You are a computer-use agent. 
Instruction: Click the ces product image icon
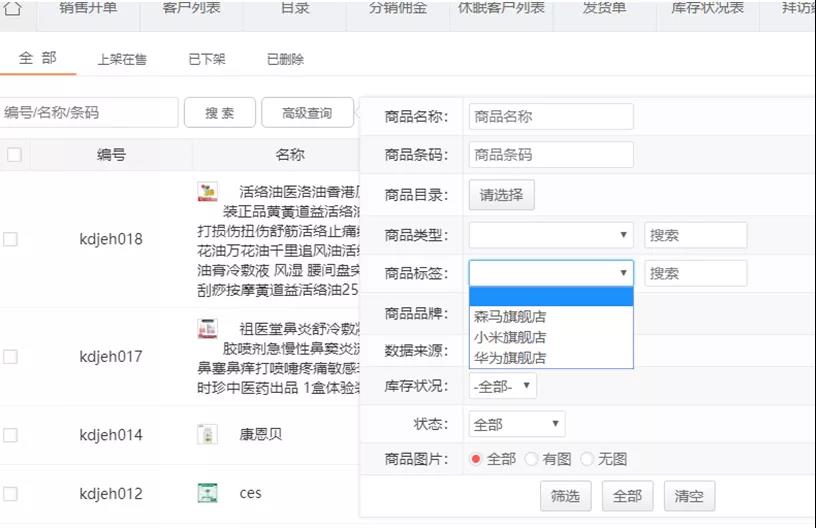(x=208, y=493)
